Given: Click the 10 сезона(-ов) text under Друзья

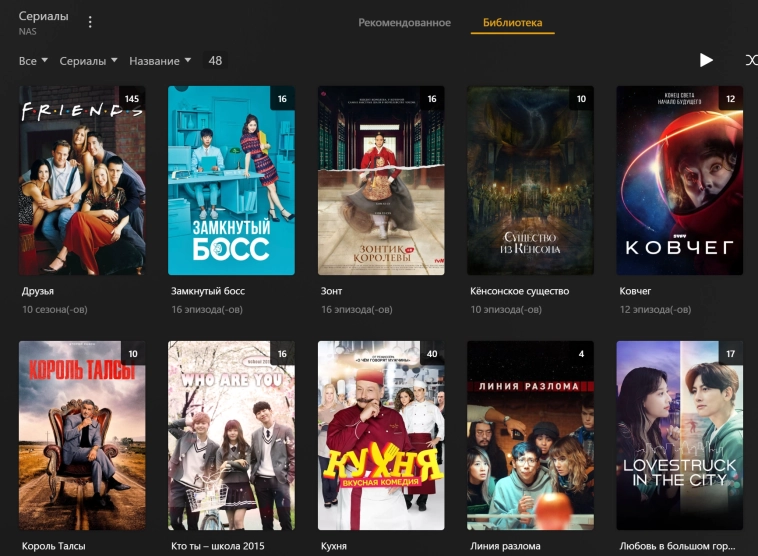Looking at the screenshot, I should [55, 309].
